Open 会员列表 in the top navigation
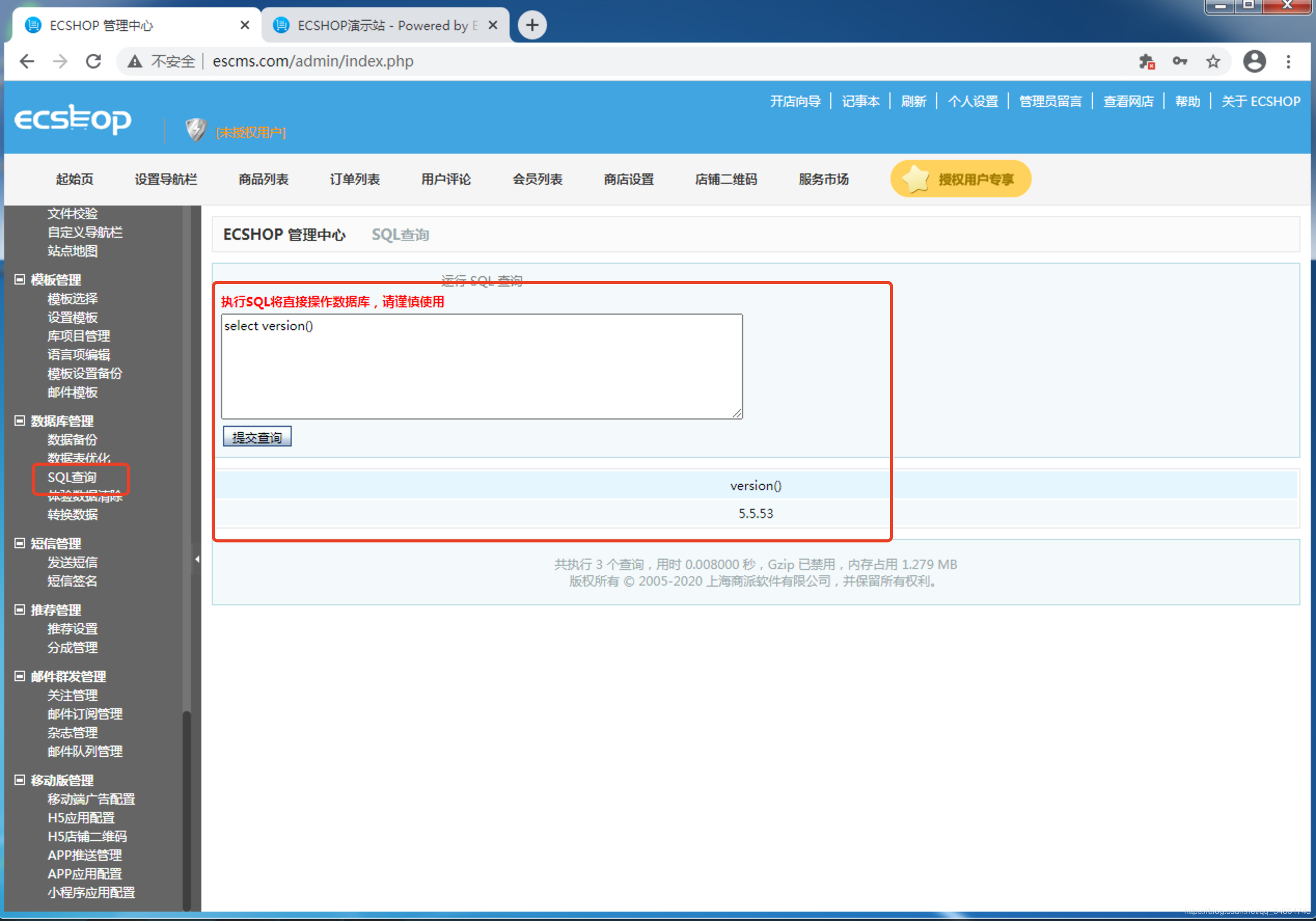 [538, 180]
